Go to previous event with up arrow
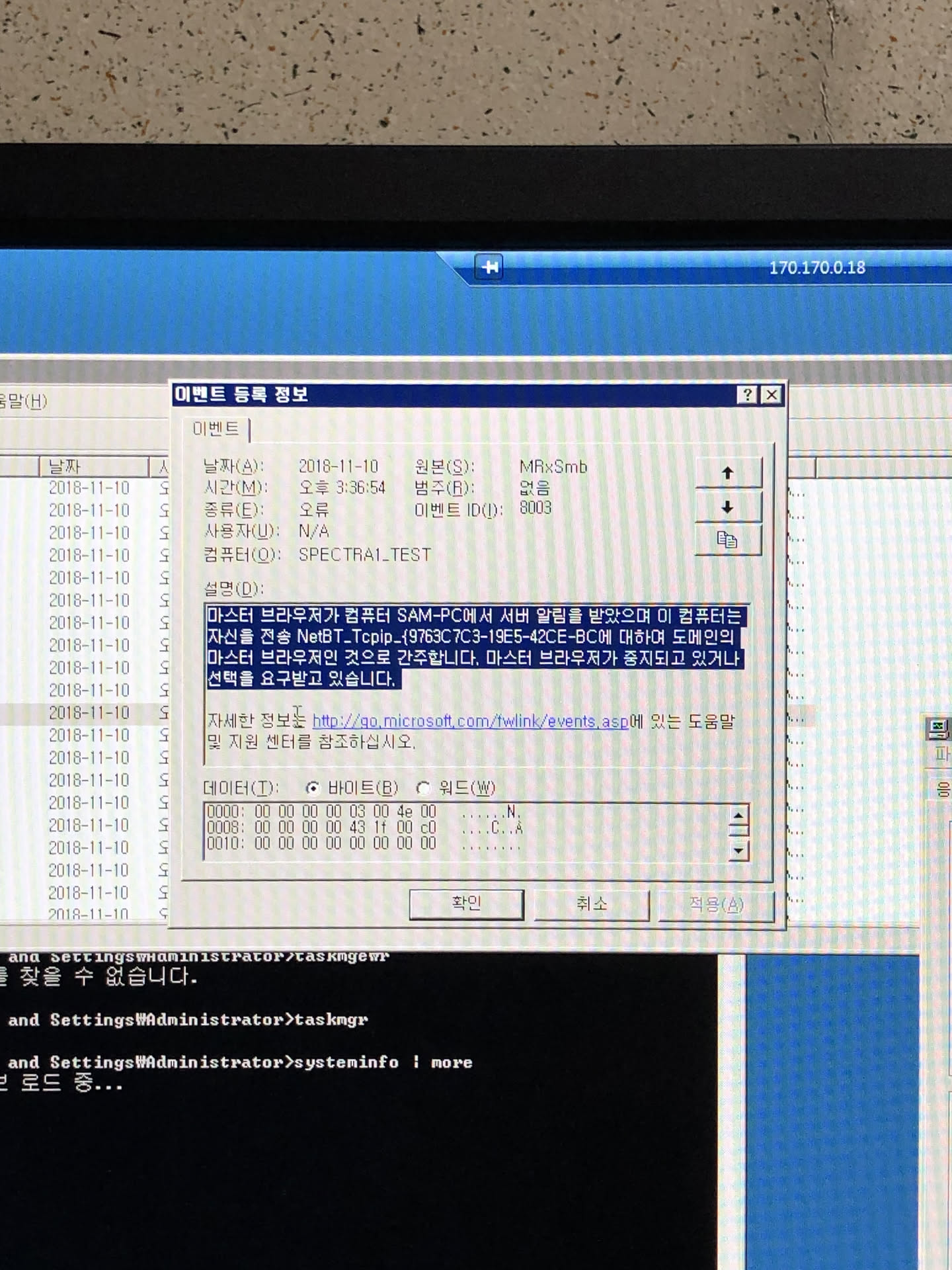This screenshot has width=952, height=1270. (728, 473)
